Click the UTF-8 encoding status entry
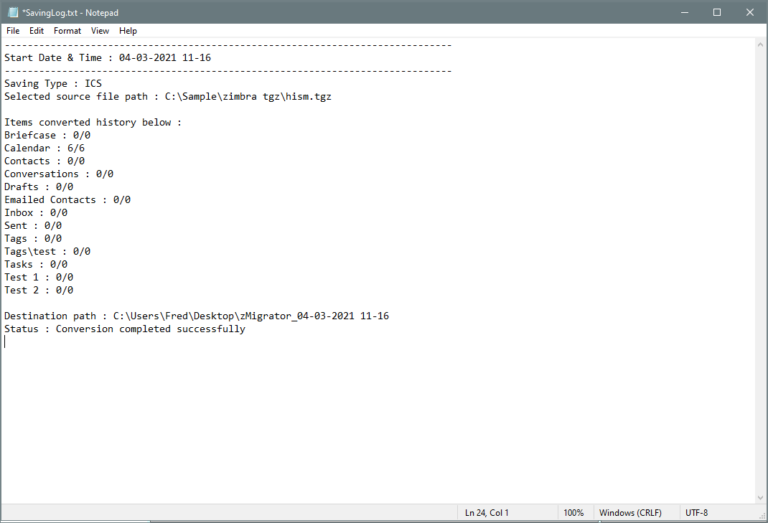Screen dimensions: 768x523 click(696, 513)
